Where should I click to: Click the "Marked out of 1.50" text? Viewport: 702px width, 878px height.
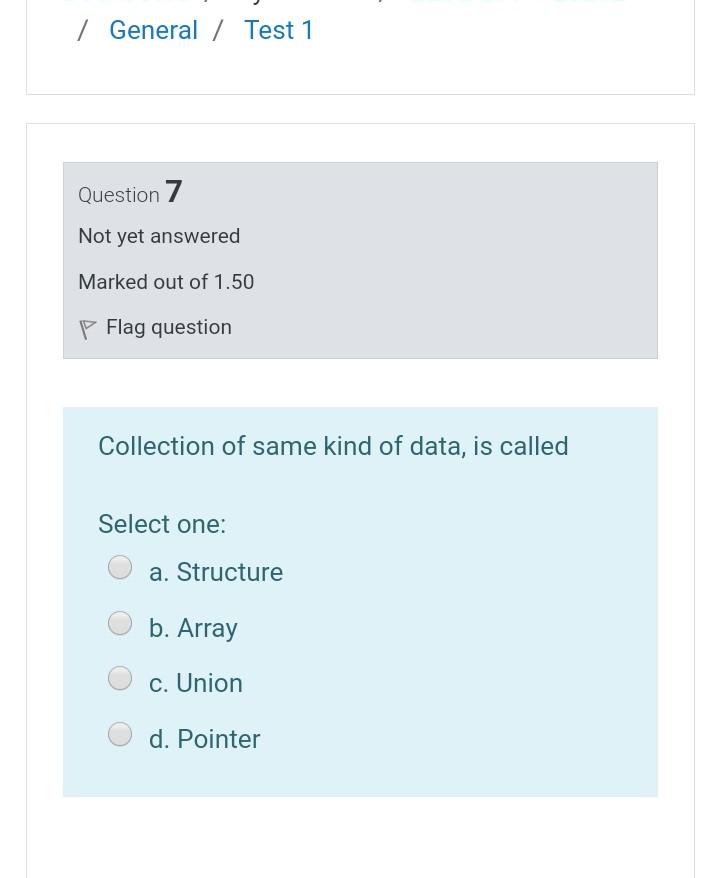click(x=166, y=282)
